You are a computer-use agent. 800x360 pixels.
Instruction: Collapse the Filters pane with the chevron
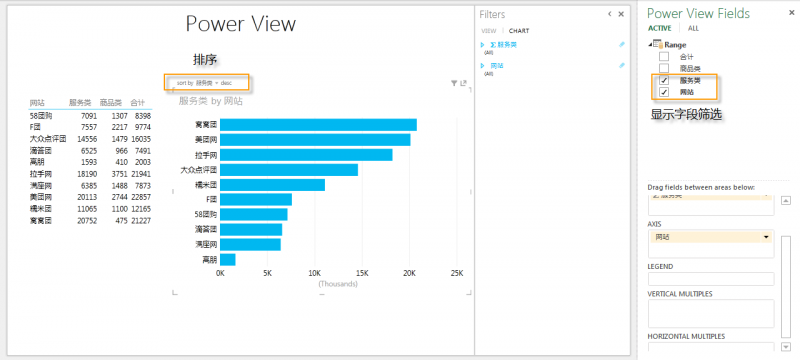click(610, 14)
